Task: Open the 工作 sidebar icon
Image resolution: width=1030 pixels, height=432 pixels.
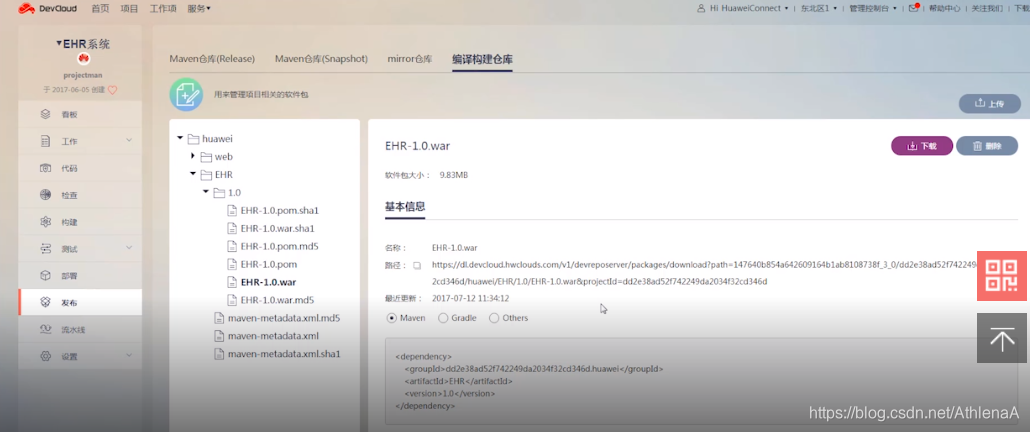Action: tap(45, 141)
